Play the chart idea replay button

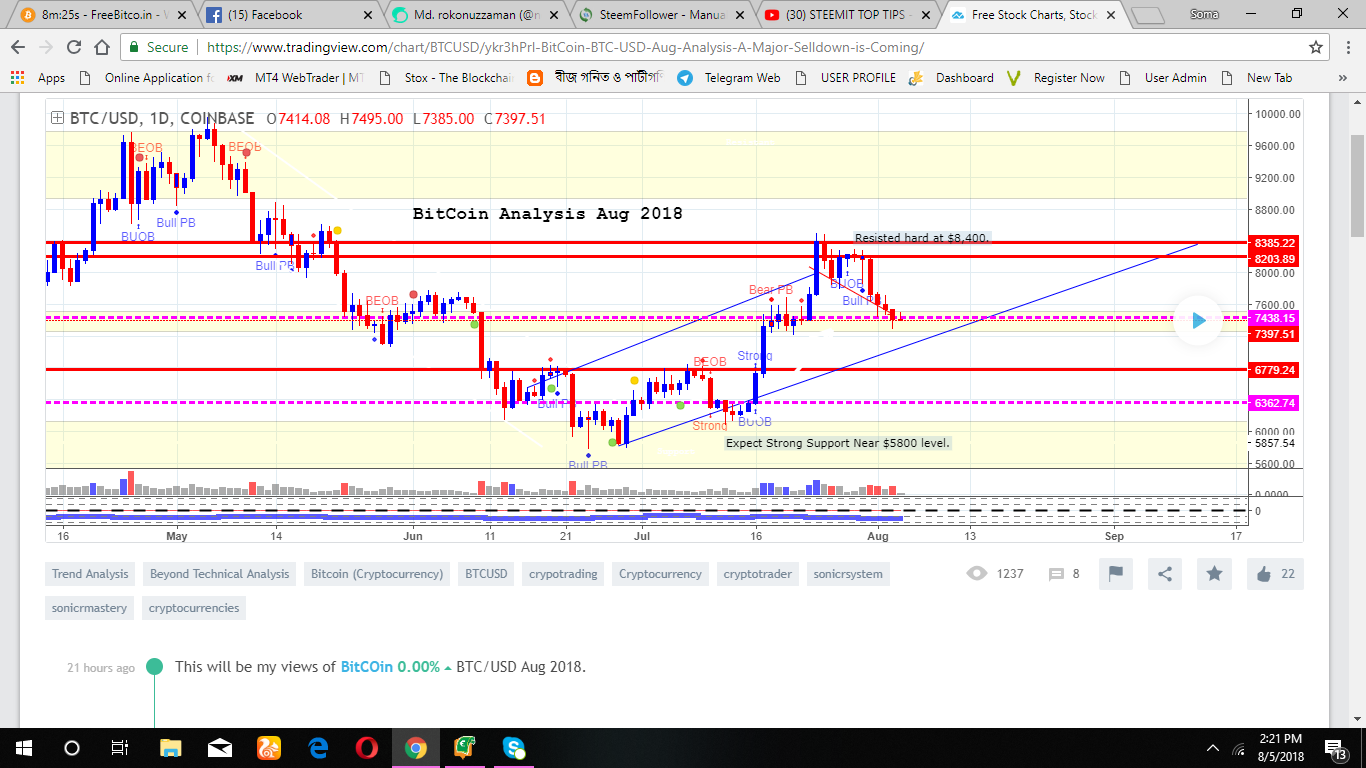point(1198,321)
